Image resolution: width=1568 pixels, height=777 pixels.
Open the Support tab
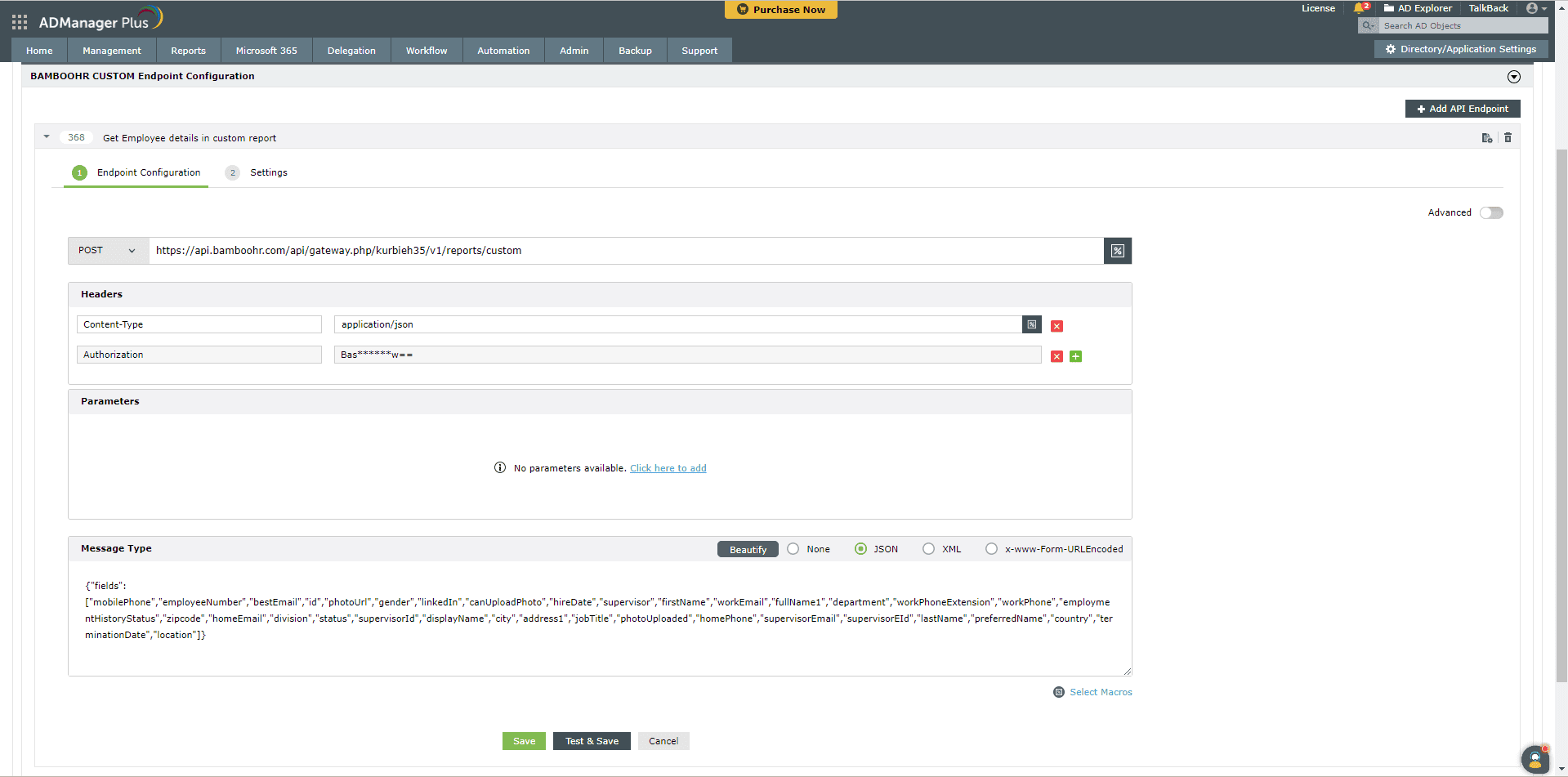699,51
